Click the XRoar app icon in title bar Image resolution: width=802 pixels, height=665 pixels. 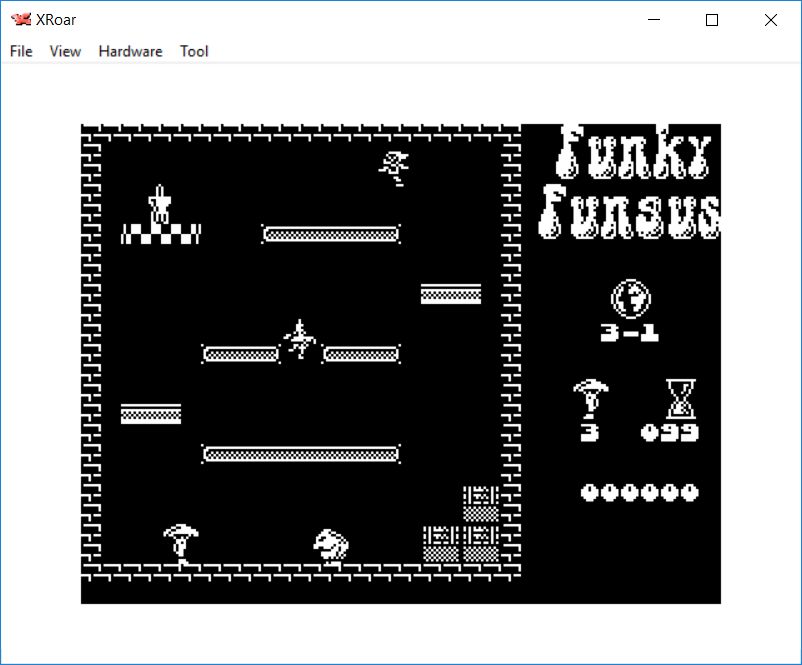(x=20, y=20)
